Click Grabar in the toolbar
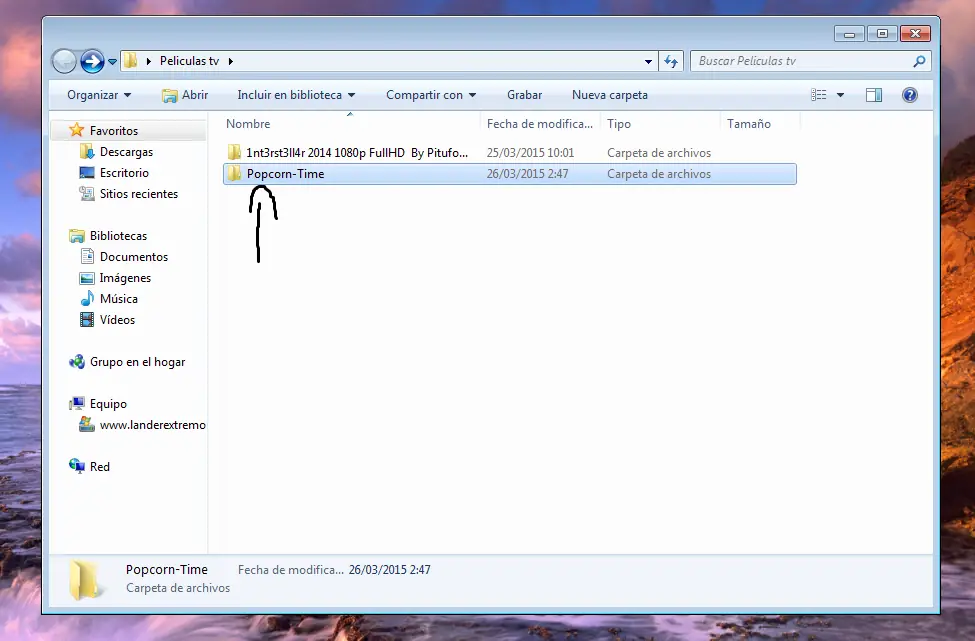 tap(524, 95)
